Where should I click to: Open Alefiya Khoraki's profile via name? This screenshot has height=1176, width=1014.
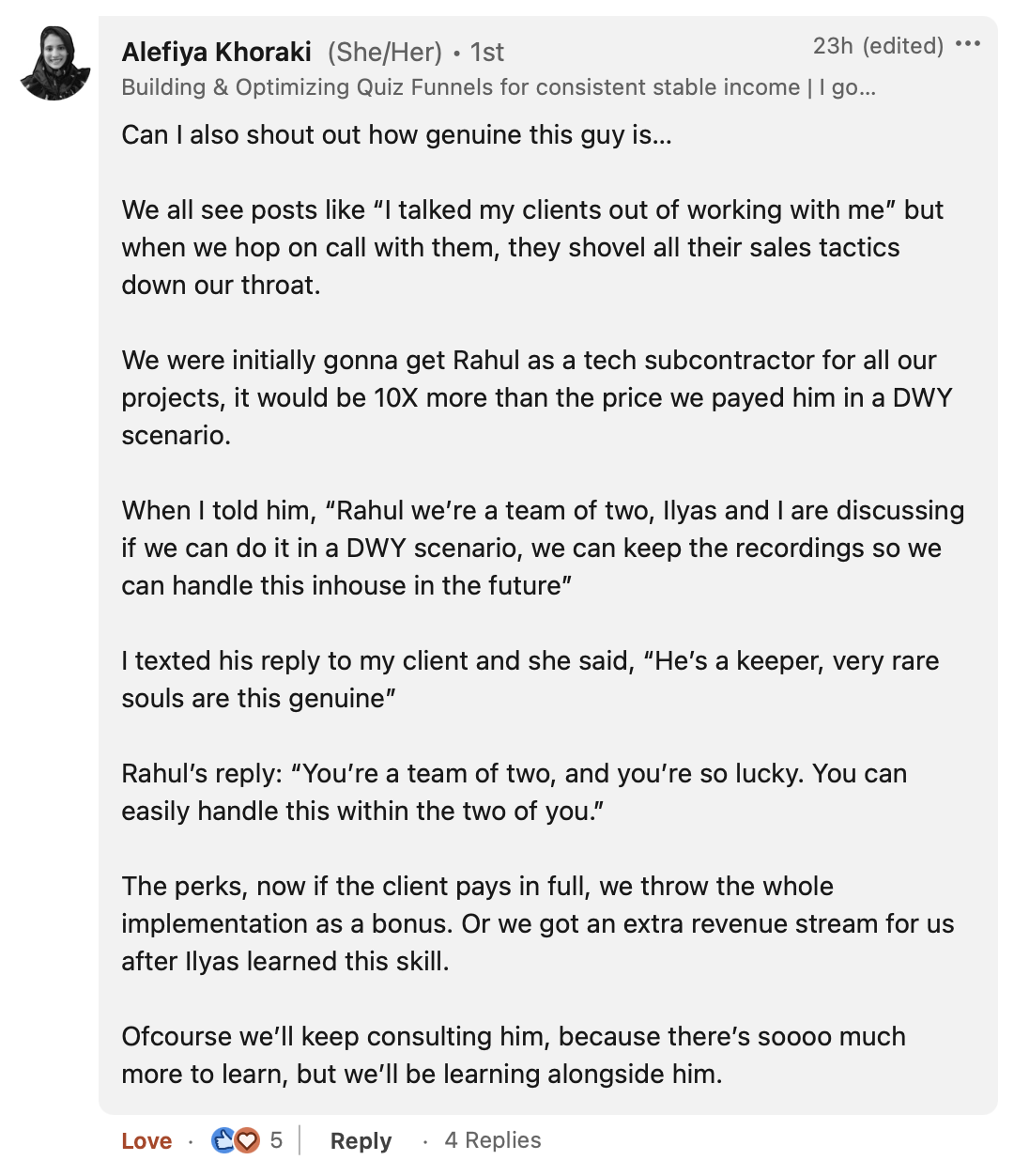tap(216, 52)
